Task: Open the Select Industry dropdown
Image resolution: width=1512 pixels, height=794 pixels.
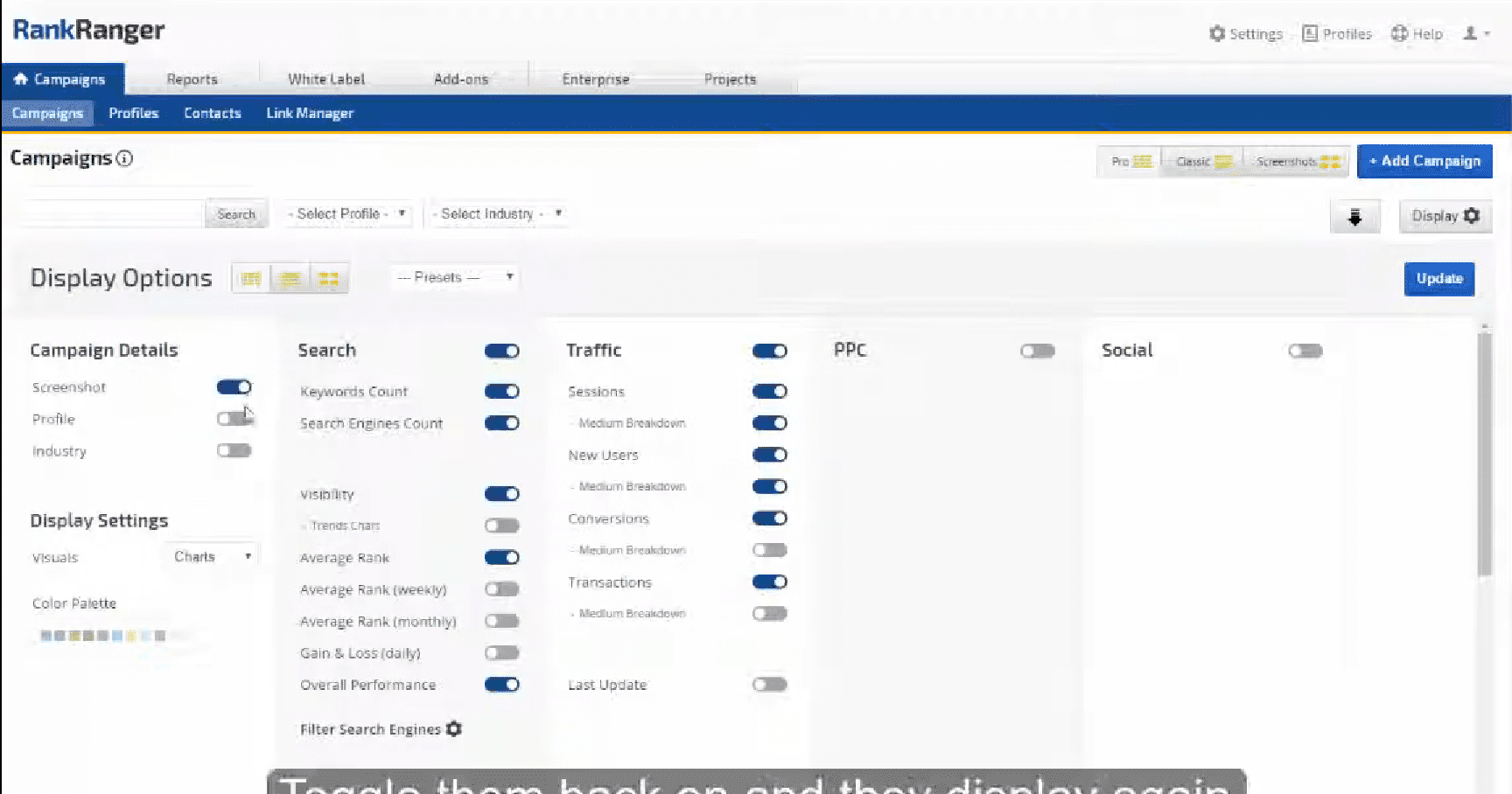Action: point(496,213)
